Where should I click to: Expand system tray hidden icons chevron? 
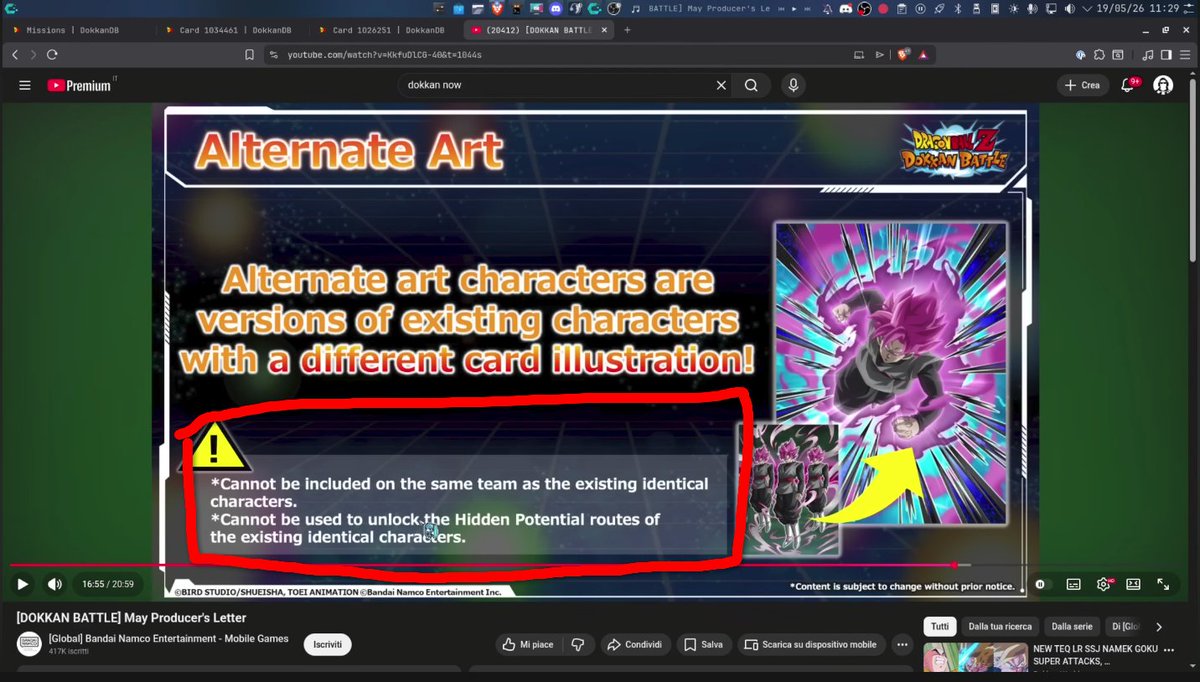1088,9
